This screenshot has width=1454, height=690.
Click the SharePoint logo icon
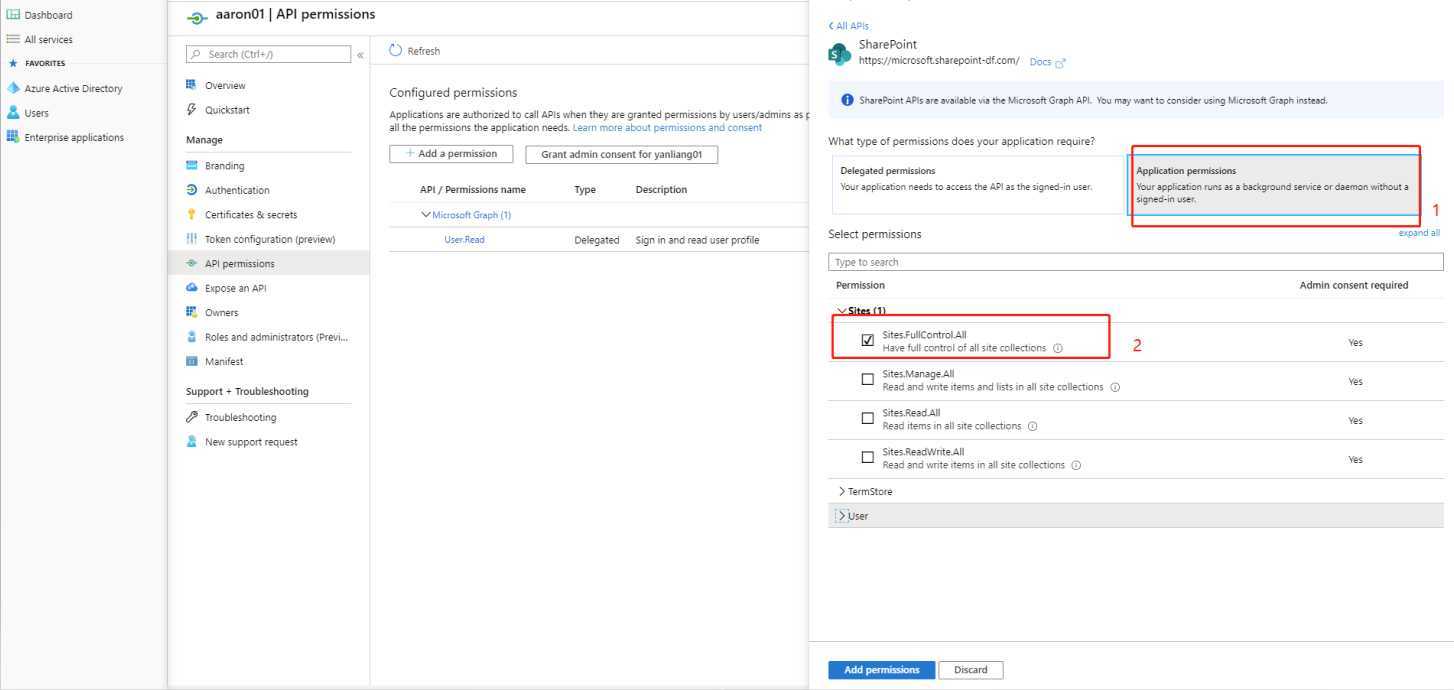coord(840,53)
